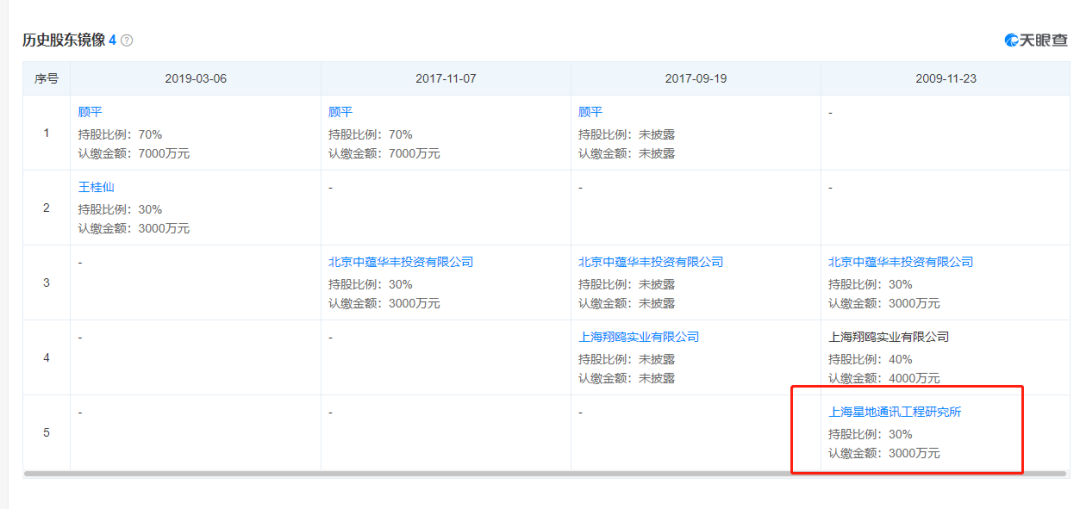Image resolution: width=1080 pixels, height=509 pixels.
Task: Open 北京中蕴华丰投资有限公司 link under 2017-11-07
Action: [401, 262]
